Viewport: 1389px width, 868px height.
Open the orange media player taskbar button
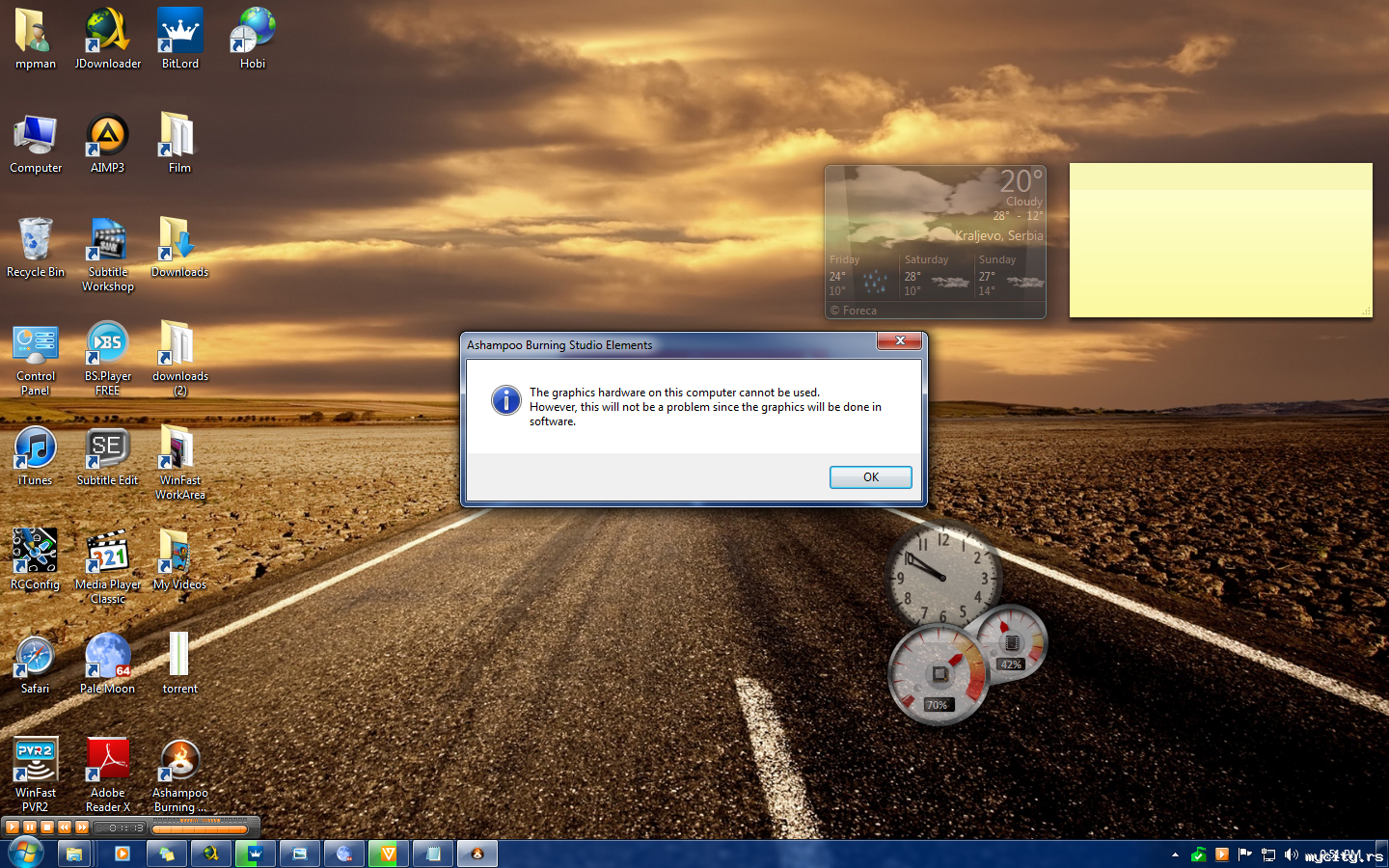[x=123, y=854]
